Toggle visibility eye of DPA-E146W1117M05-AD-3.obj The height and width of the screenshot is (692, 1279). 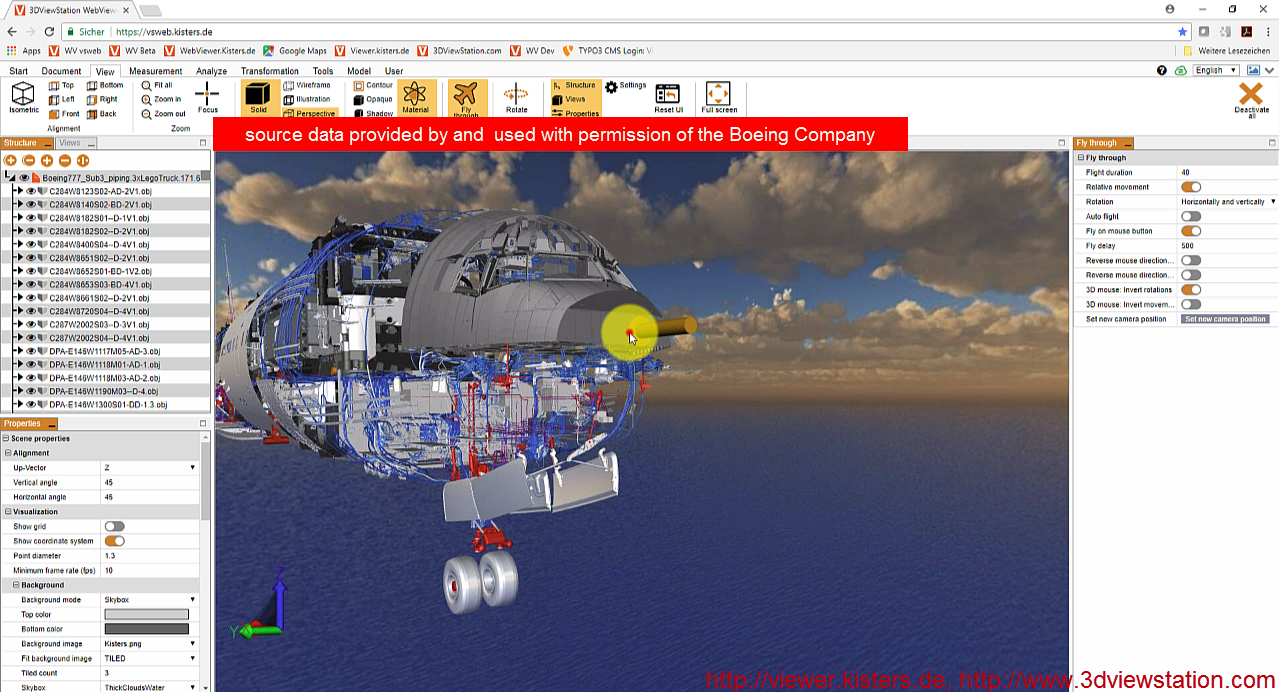coord(31,351)
